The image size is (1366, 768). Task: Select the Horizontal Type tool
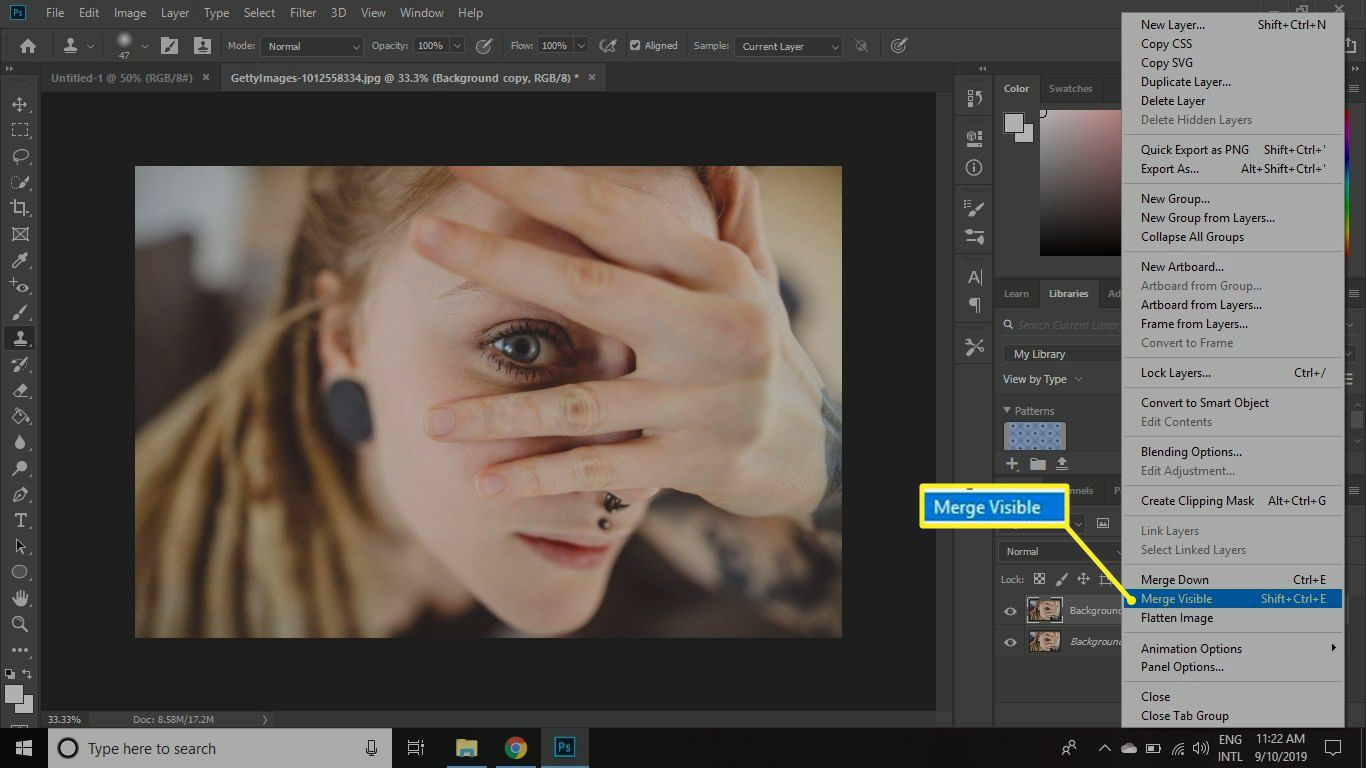(20, 521)
